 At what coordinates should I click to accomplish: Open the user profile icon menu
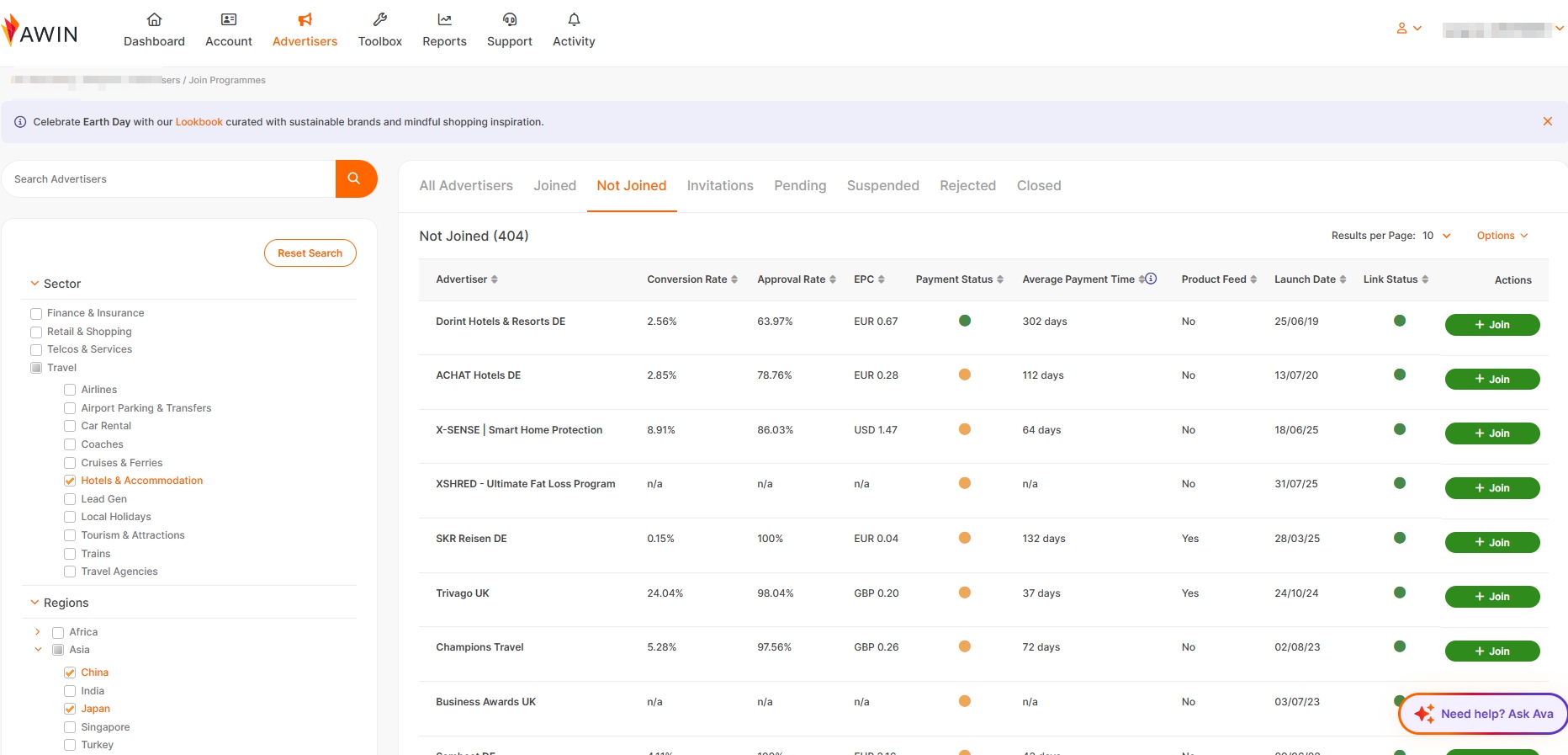point(1408,28)
